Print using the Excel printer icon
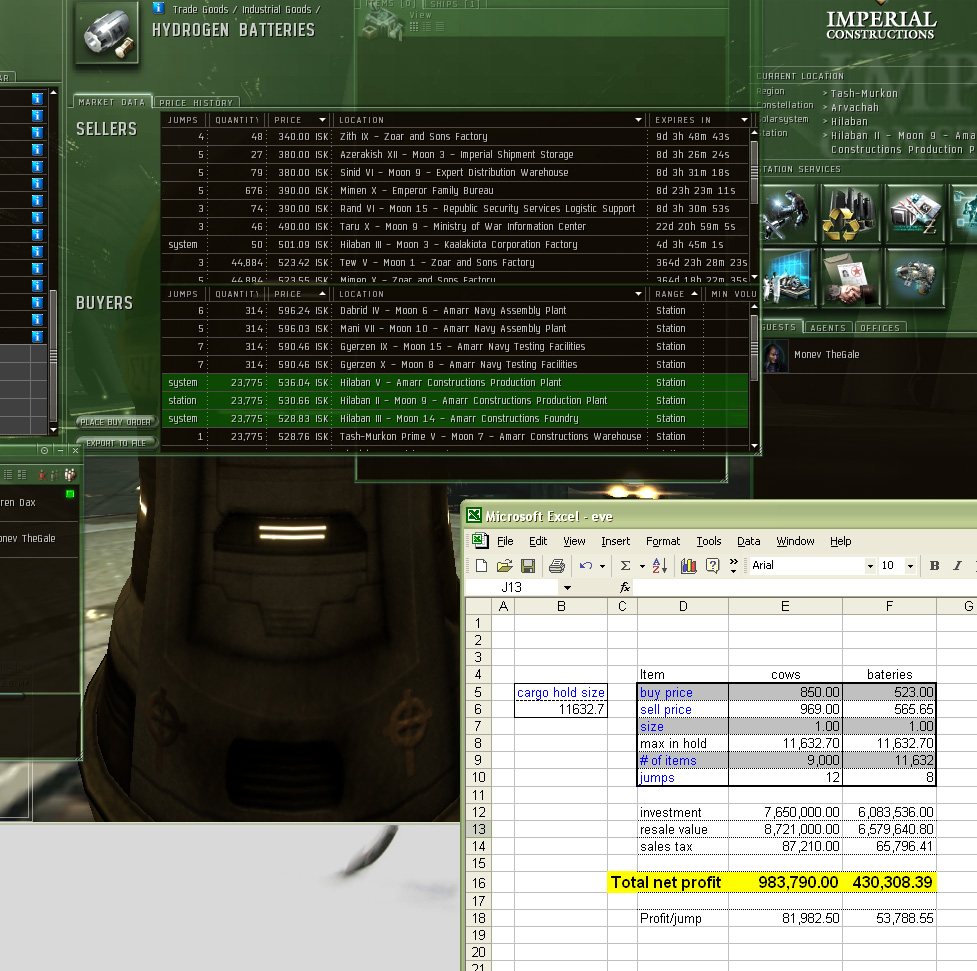The height and width of the screenshot is (971, 977). (x=556, y=565)
